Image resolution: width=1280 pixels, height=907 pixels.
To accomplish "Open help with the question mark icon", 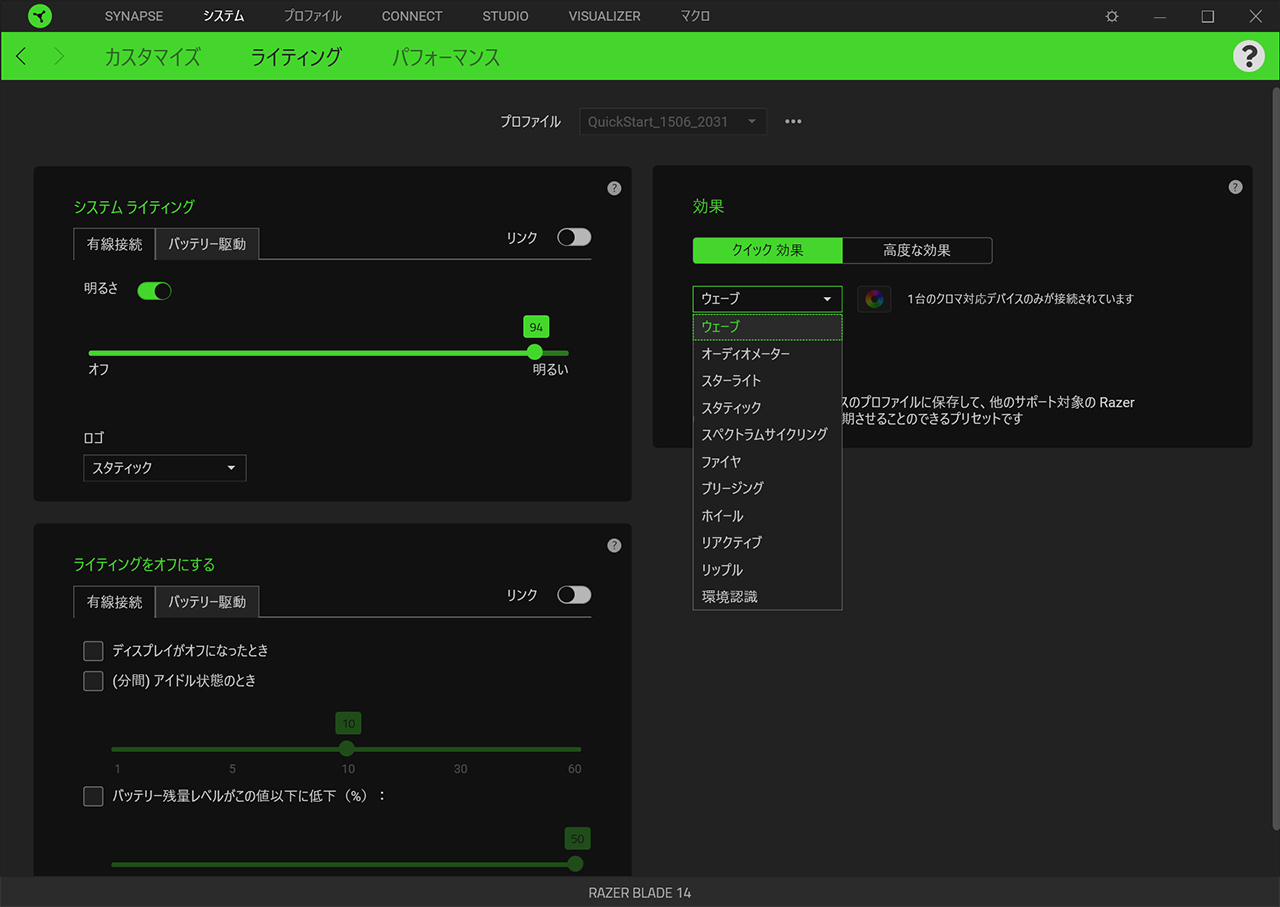I will coord(1248,56).
